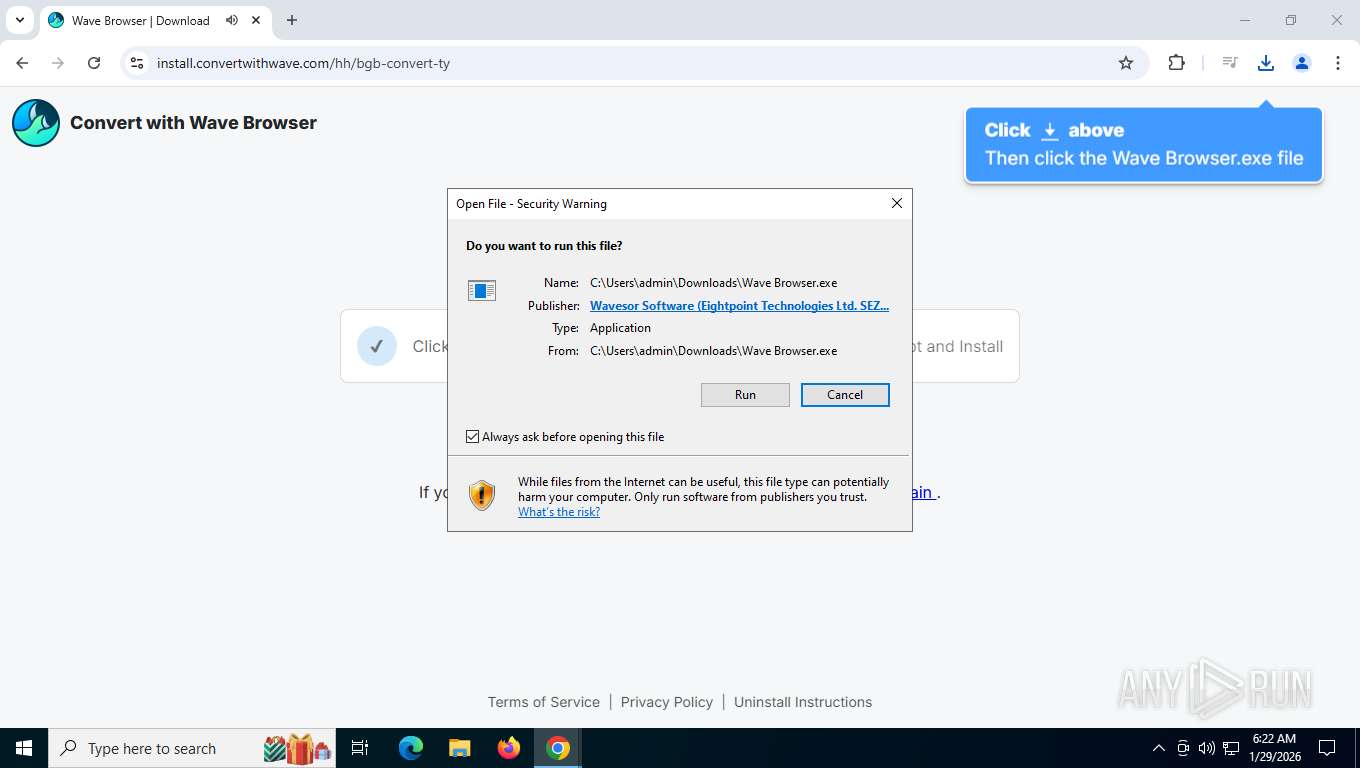Image resolution: width=1360 pixels, height=768 pixels.
Task: Click 'Convert with Wave Browser' heading
Action: pyautogui.click(x=193, y=123)
